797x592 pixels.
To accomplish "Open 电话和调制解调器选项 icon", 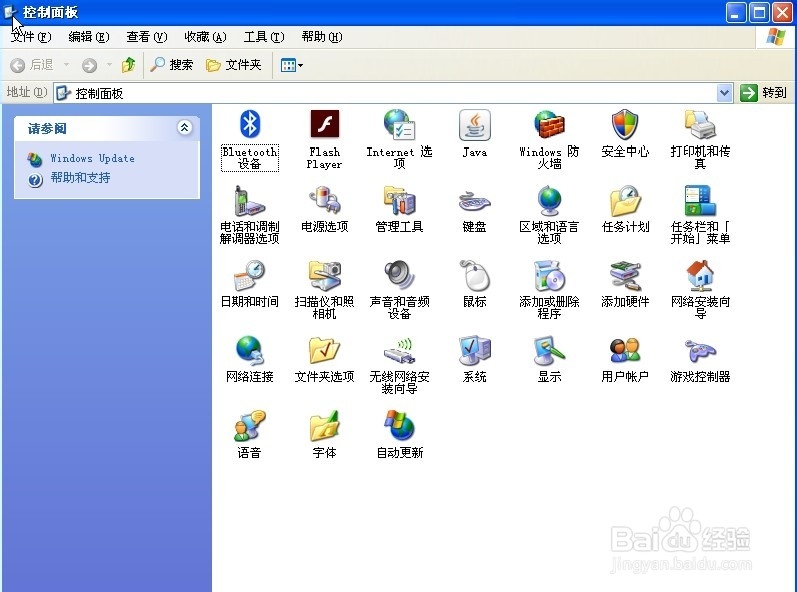I will 250,201.
